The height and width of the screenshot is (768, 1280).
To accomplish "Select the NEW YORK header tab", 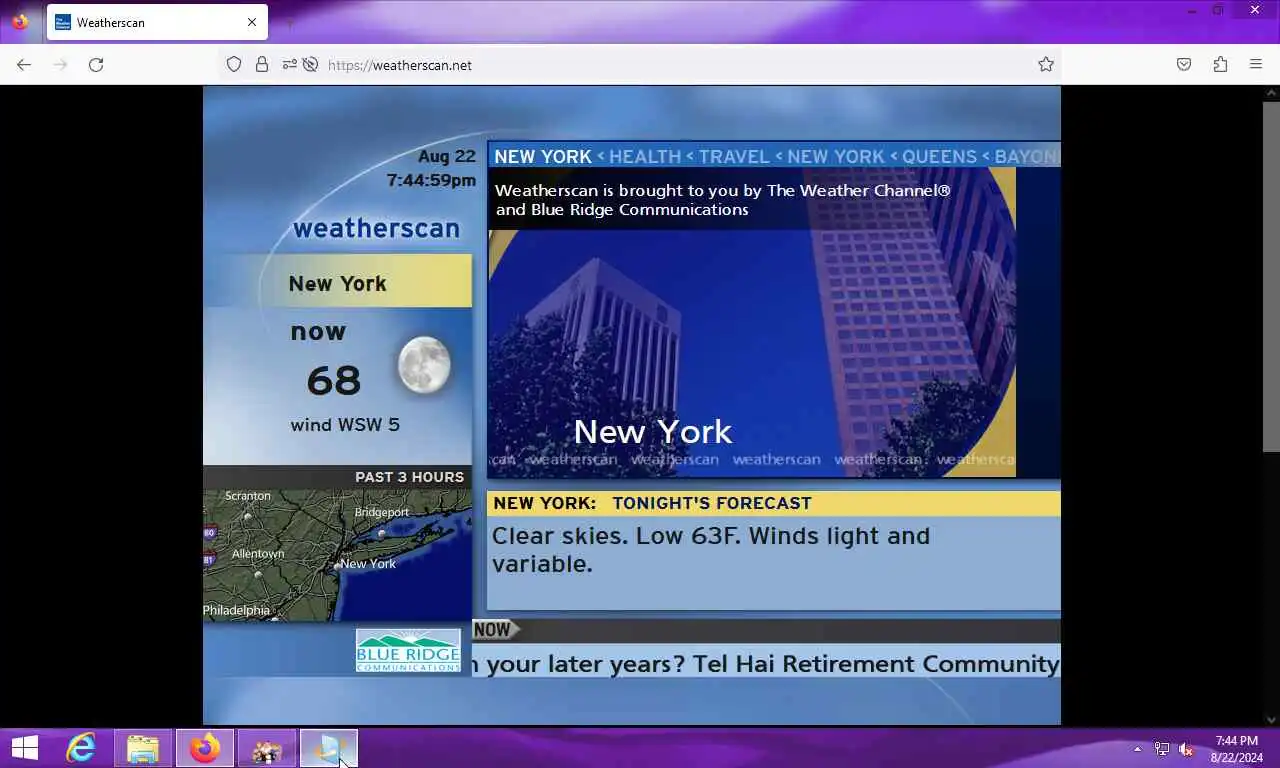I will [x=542, y=156].
